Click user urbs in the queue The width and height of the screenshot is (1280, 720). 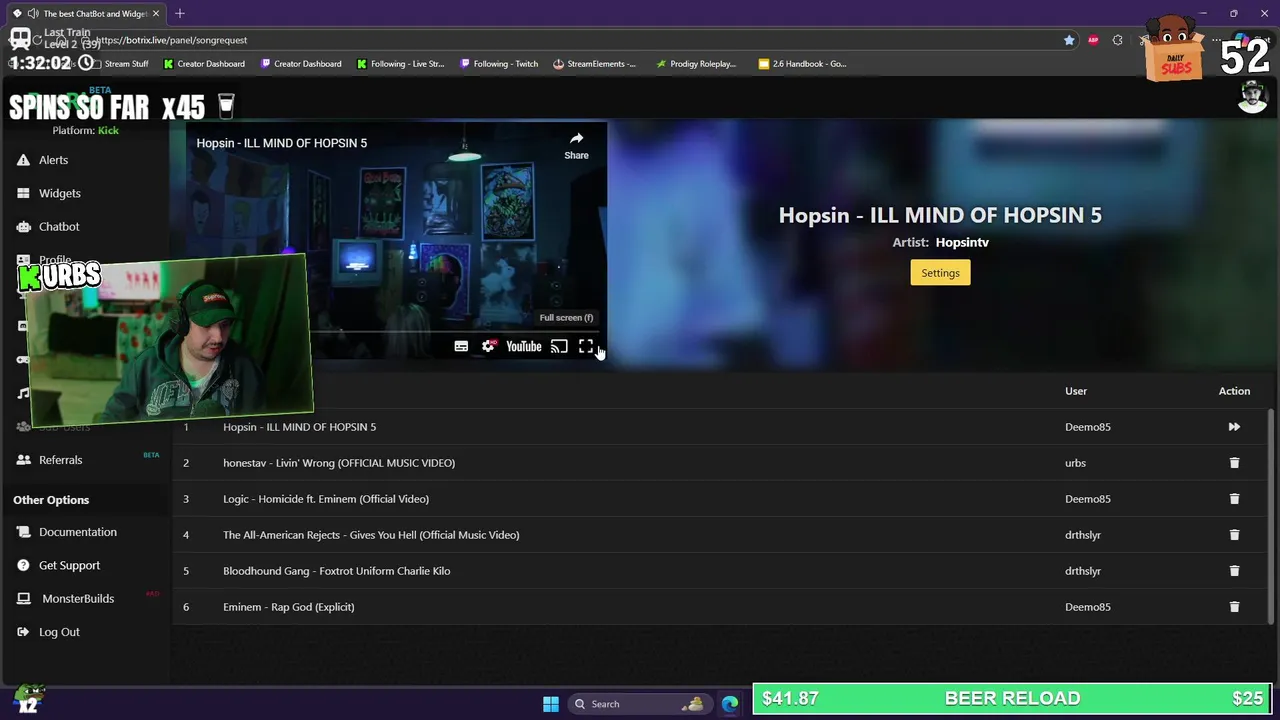pyautogui.click(x=1075, y=463)
